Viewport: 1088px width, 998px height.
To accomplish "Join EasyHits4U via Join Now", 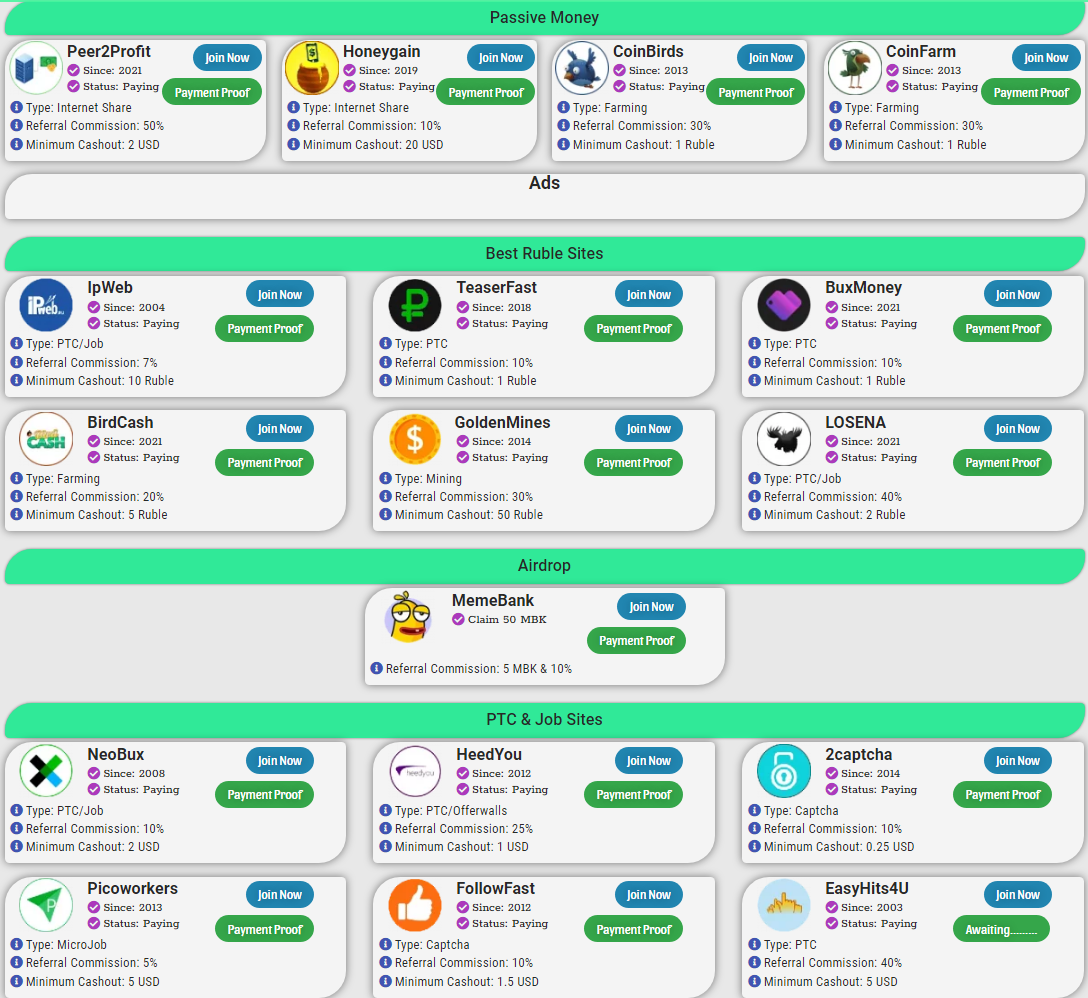I will [x=1018, y=895].
